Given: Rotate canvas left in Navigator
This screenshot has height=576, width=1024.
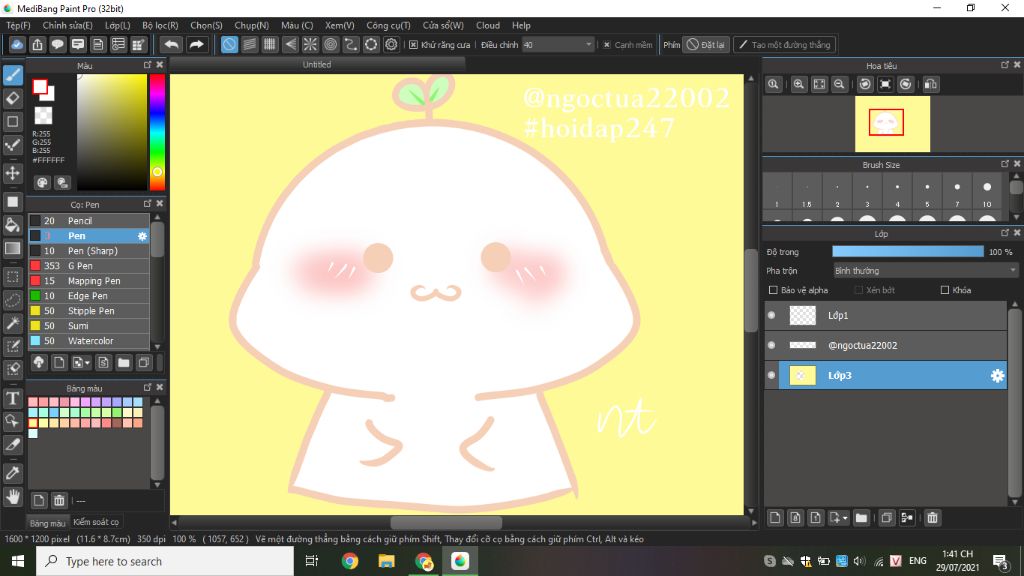Looking at the screenshot, I should pos(865,84).
